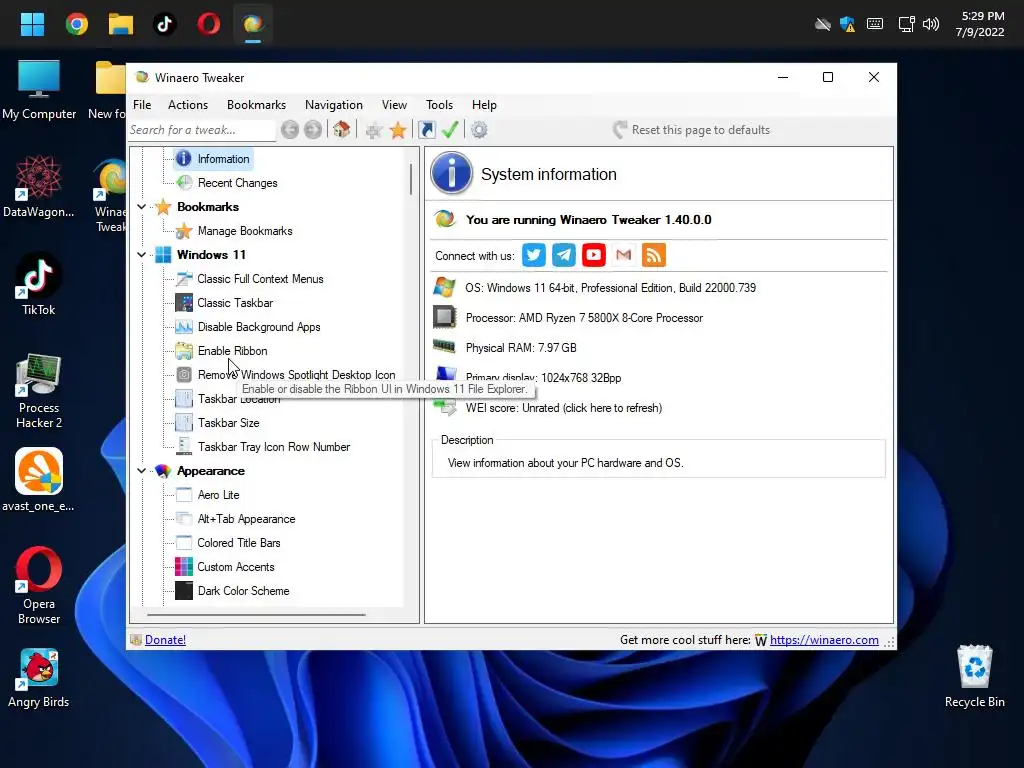1024x768 pixels.
Task: Click the Back navigation arrow in toolbar
Action: pyautogui.click(x=290, y=130)
